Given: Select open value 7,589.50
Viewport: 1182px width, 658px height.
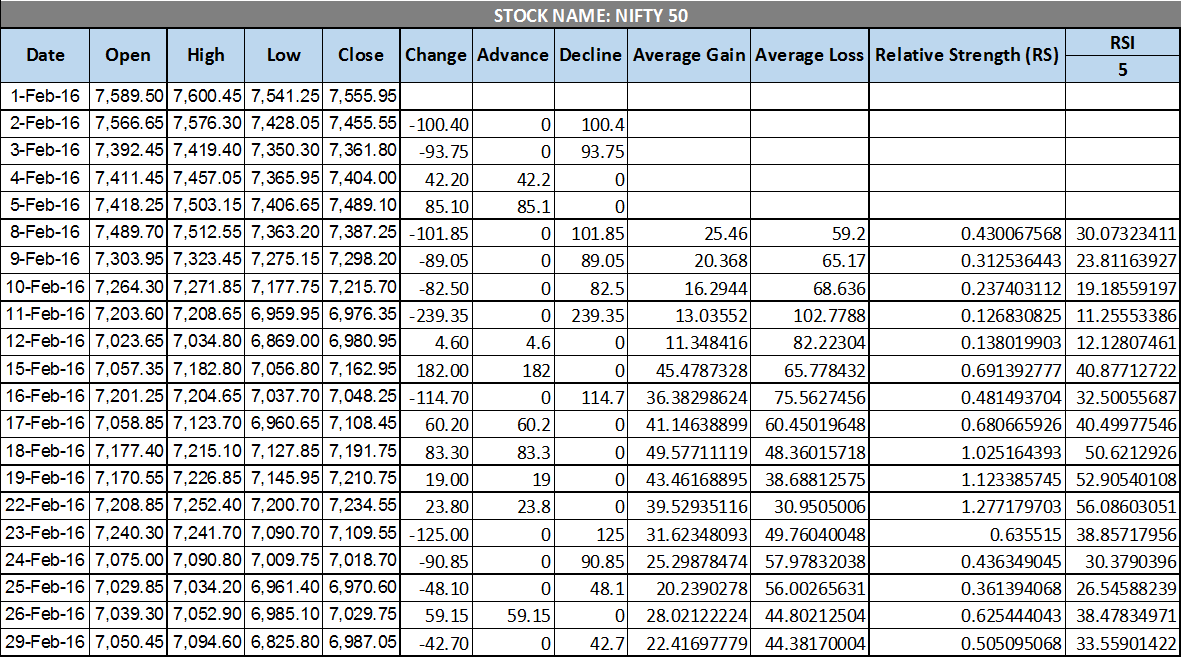Looking at the screenshot, I should (128, 96).
